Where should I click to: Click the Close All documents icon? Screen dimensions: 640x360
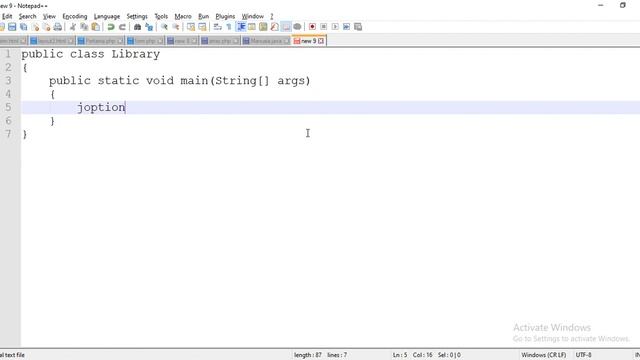tap(47, 27)
